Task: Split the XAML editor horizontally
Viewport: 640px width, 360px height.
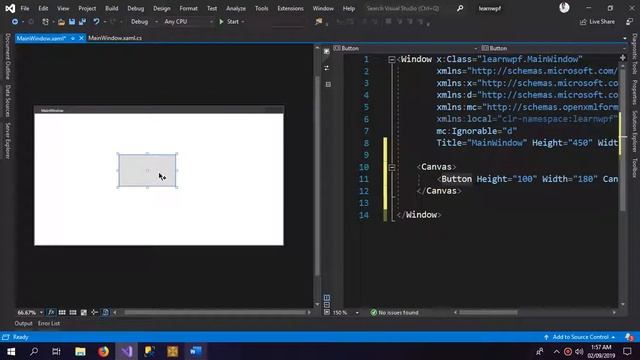Action: [622, 58]
